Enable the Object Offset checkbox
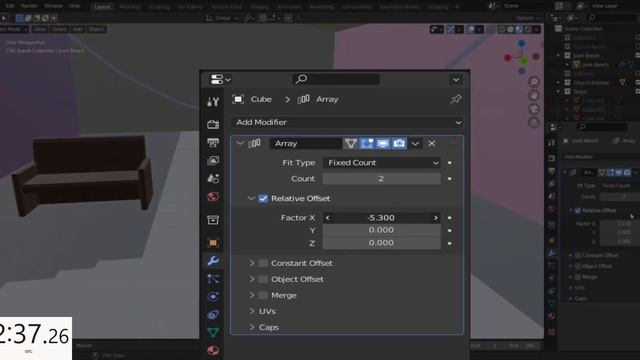640x360 pixels. (263, 279)
